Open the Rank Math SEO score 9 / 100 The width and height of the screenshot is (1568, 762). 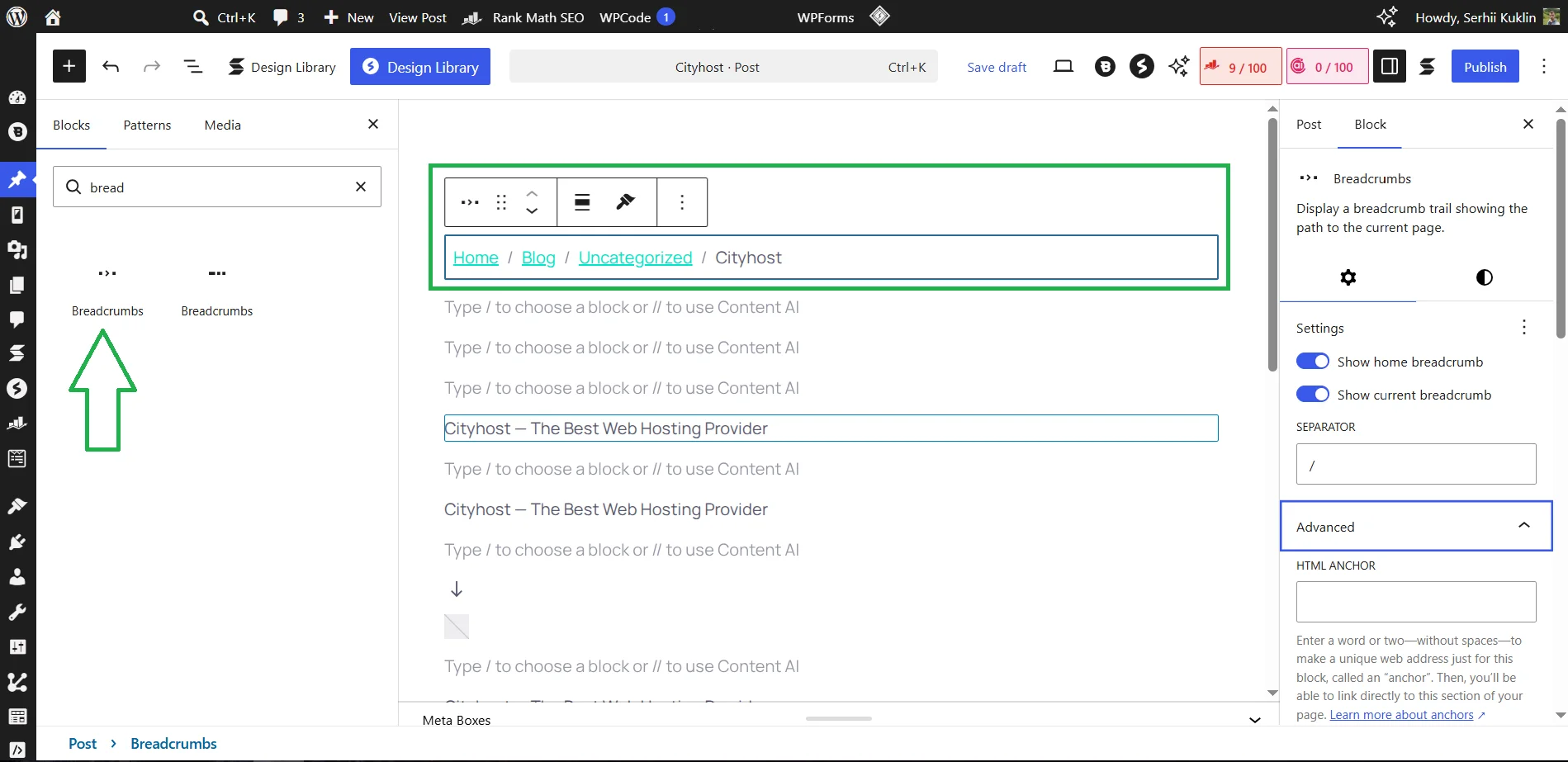pos(1240,66)
